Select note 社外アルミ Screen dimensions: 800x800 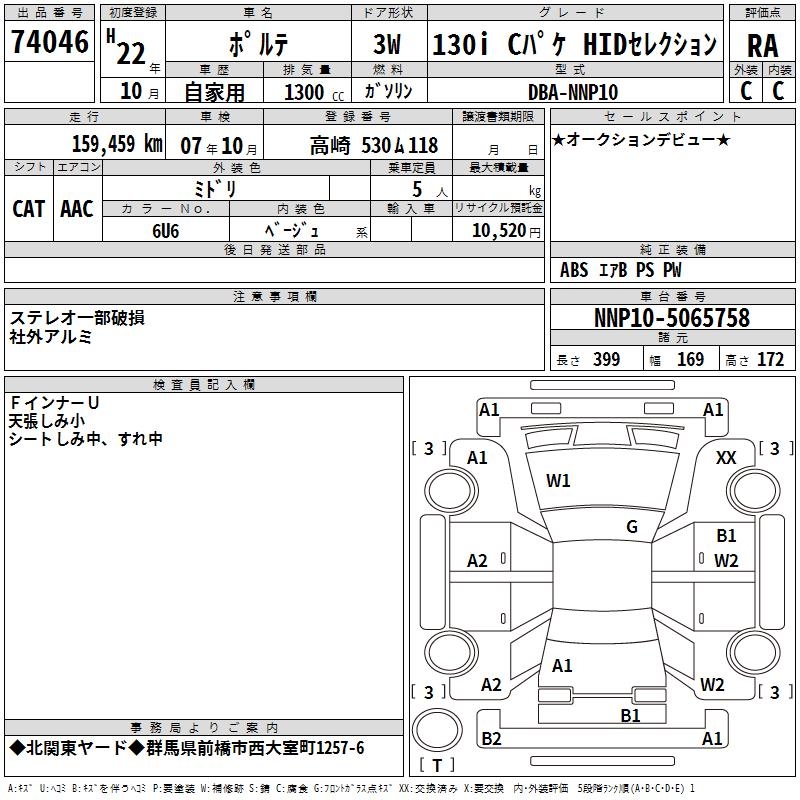pyautogui.click(x=51, y=336)
